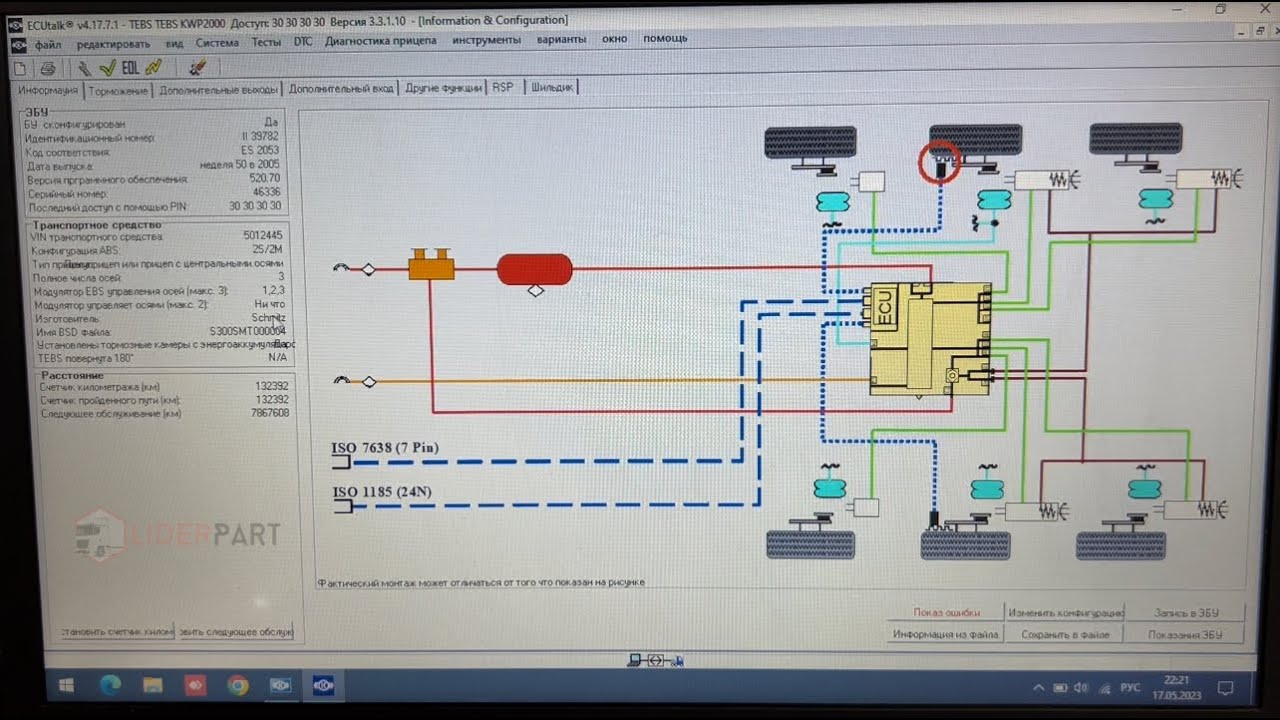
Task: Click the set kilometer counter button
Action: click(118, 632)
